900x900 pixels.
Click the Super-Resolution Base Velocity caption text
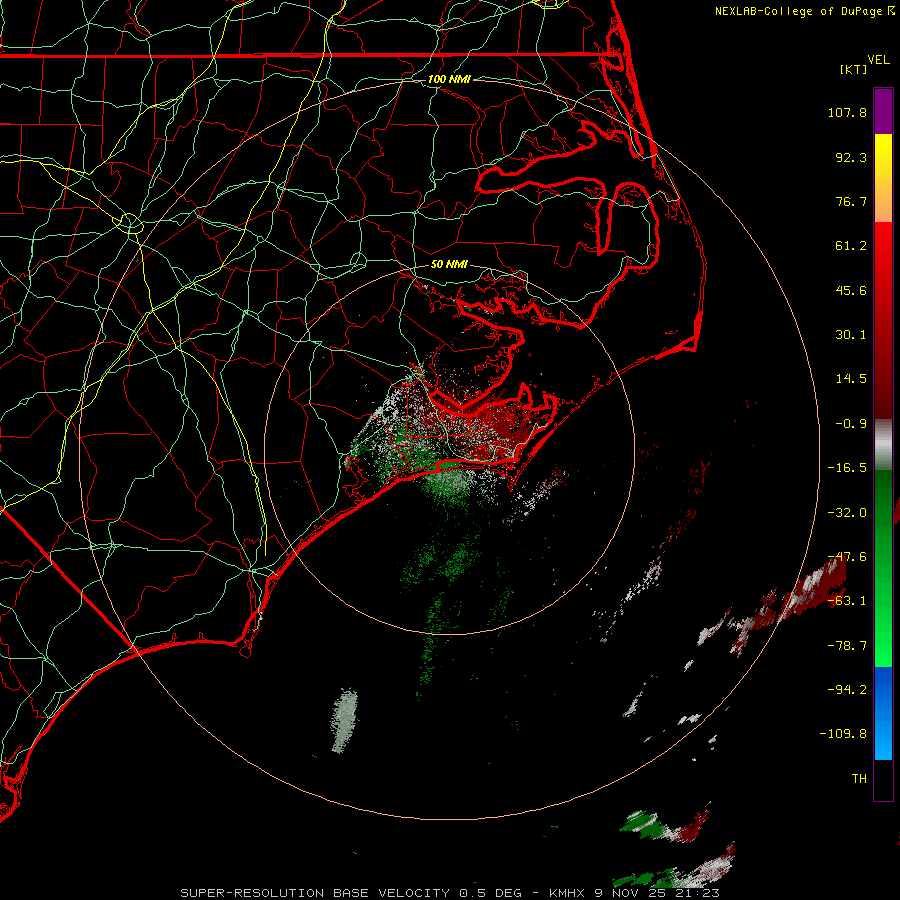coord(450,893)
